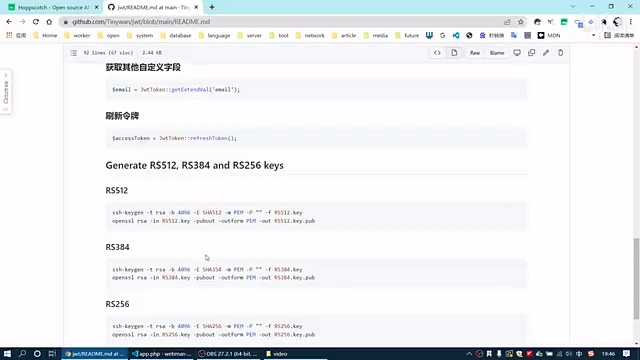Open the Raw file view
Screen dimensions: 640x360
[475, 53]
